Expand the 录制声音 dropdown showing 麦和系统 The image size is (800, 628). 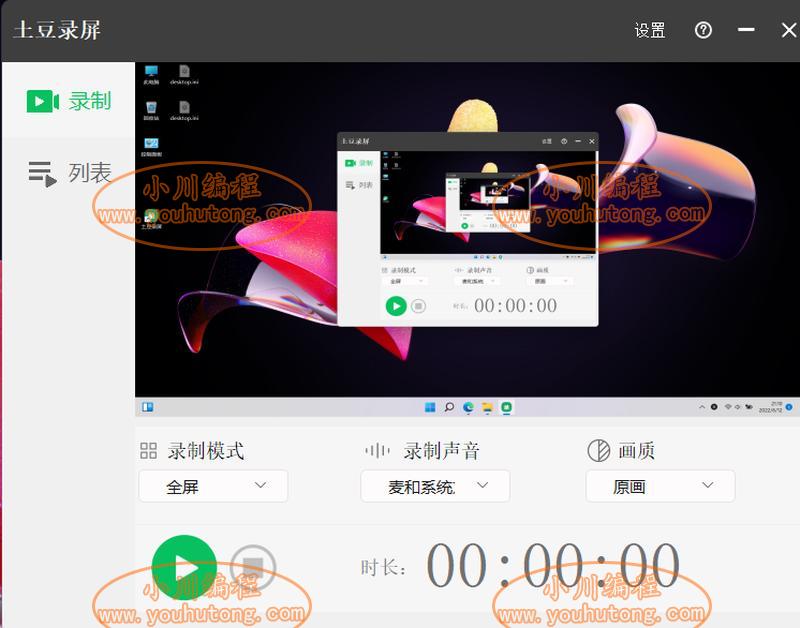[435, 486]
